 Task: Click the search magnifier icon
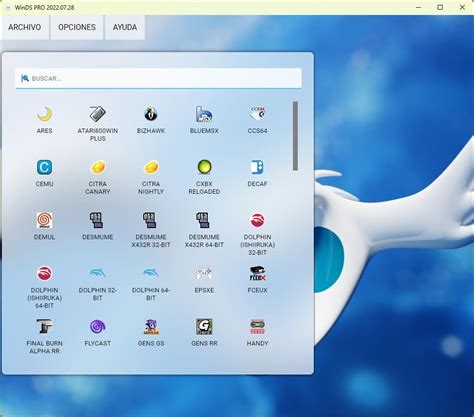point(25,78)
